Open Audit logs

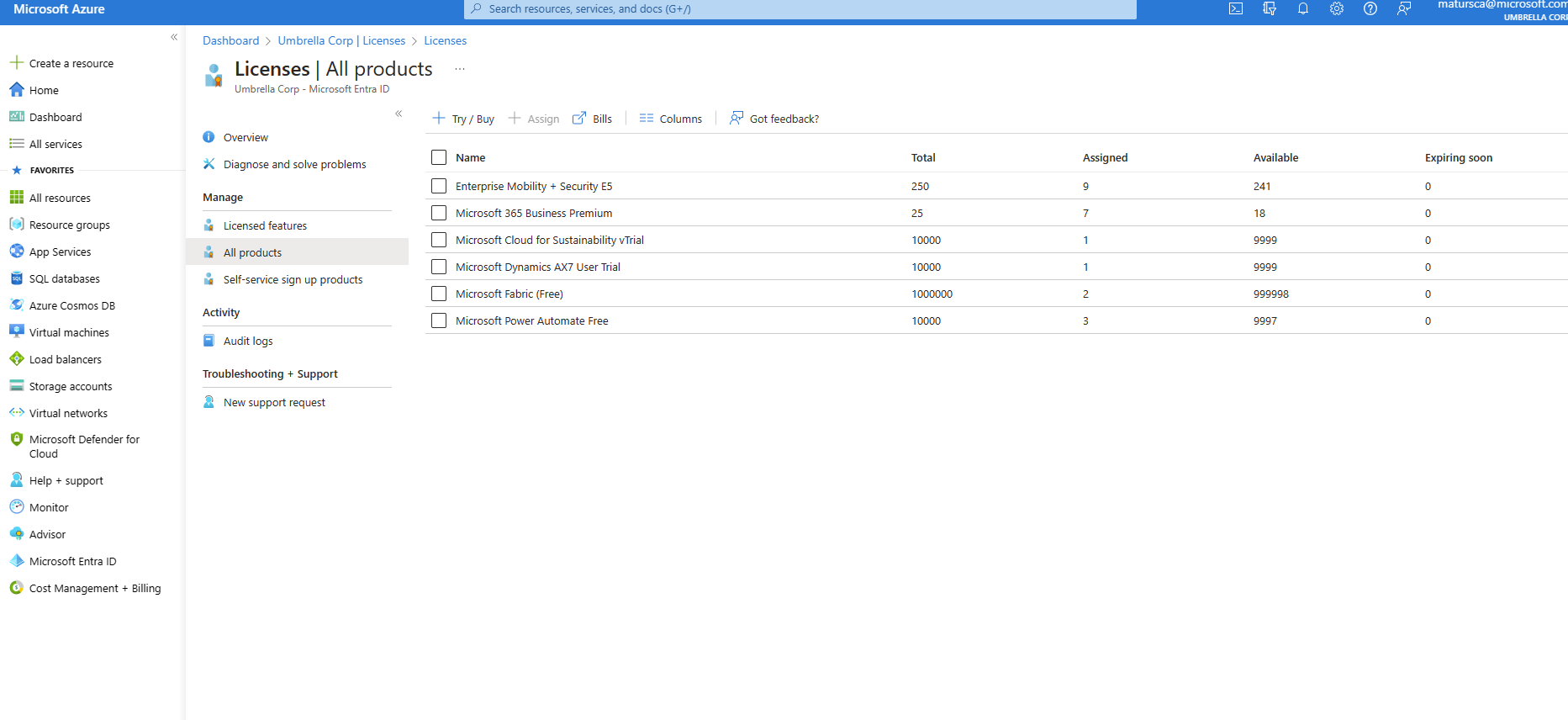[297, 341]
